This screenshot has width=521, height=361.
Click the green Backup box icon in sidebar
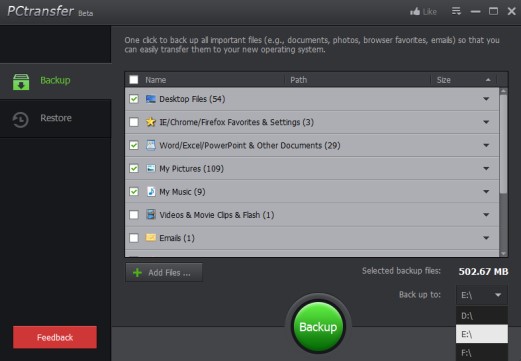pos(21,82)
